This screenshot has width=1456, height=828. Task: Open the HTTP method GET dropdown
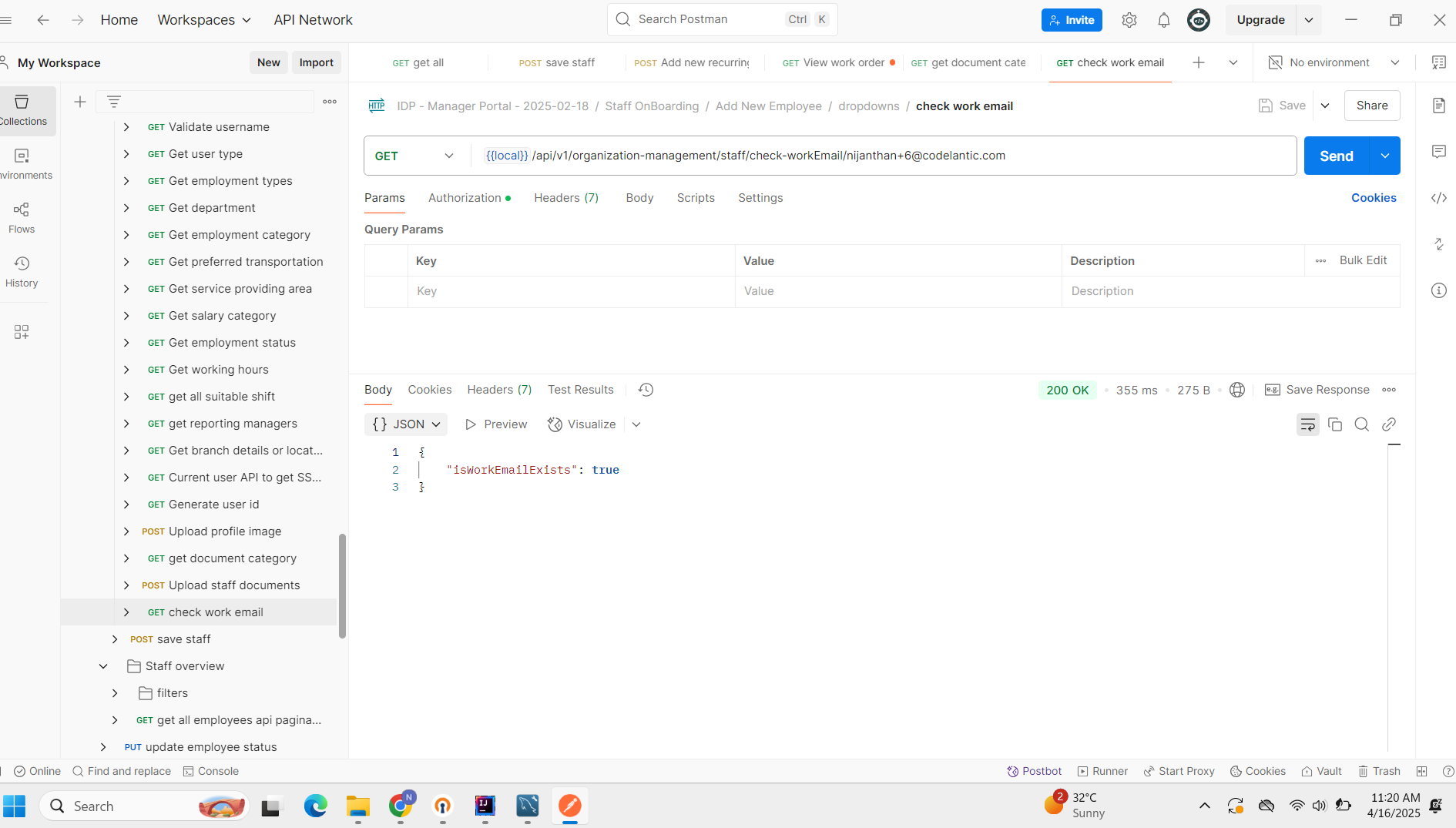(x=414, y=156)
